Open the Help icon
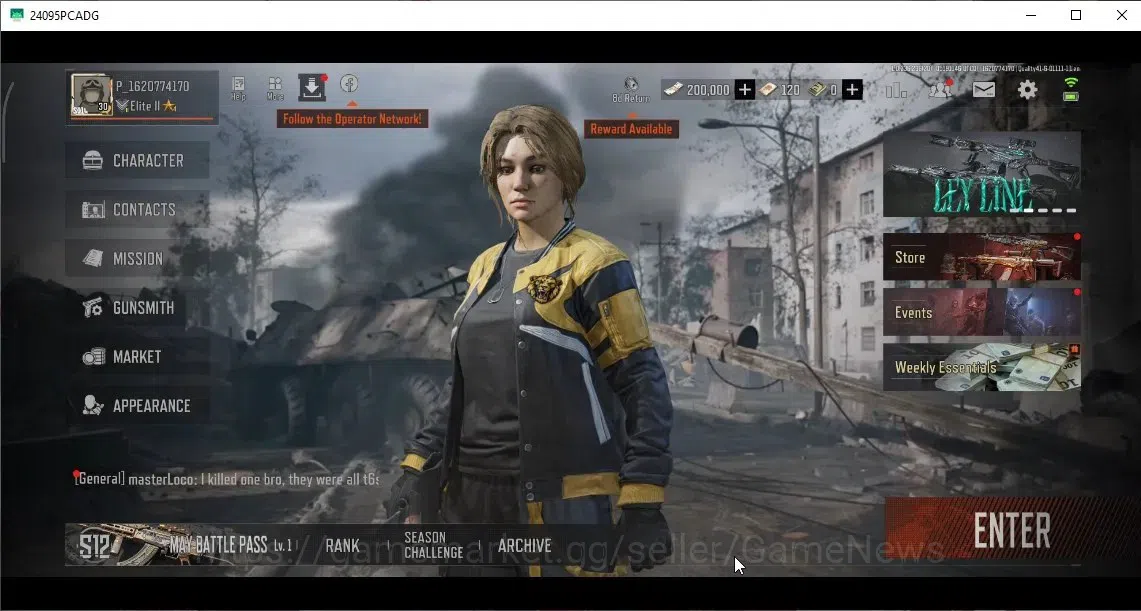Screen dimensions: 1141x611 (238, 87)
